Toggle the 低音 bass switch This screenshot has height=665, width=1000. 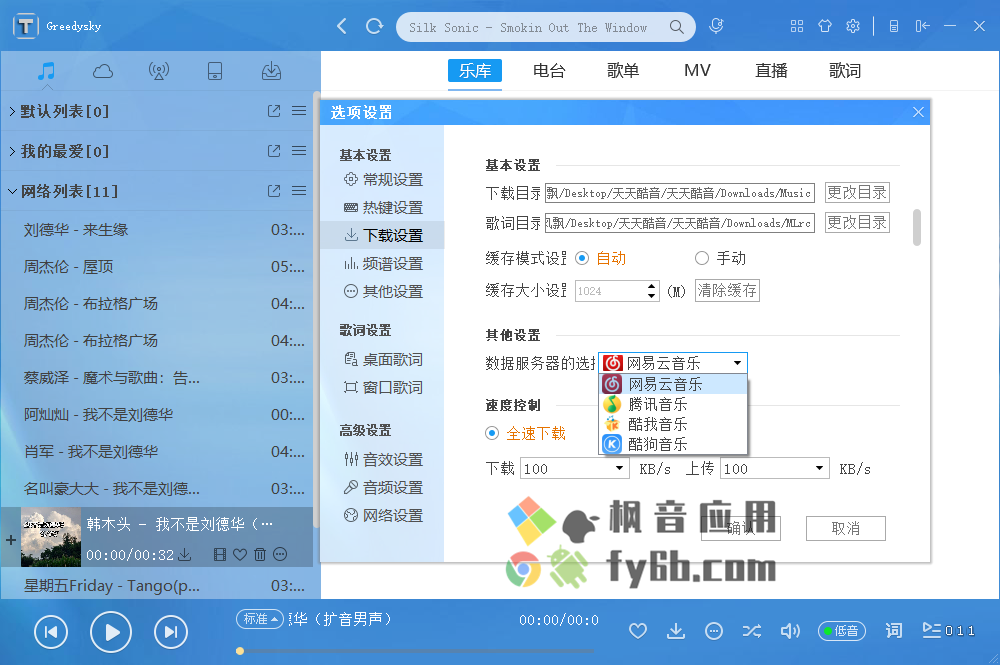pyautogui.click(x=842, y=631)
